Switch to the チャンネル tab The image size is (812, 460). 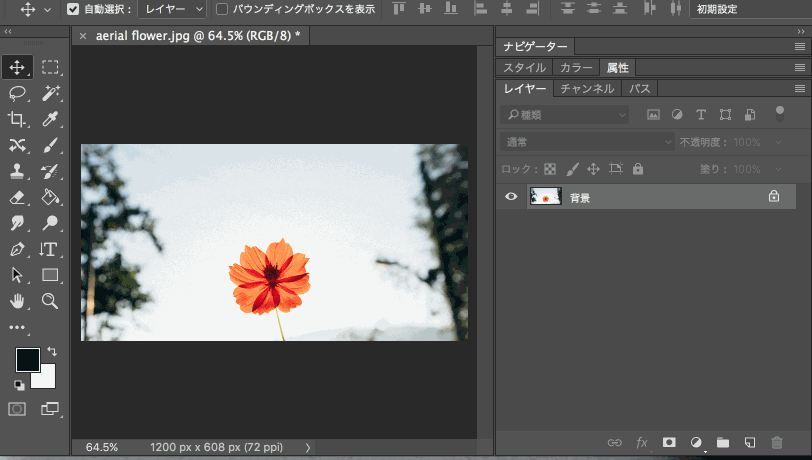587,89
